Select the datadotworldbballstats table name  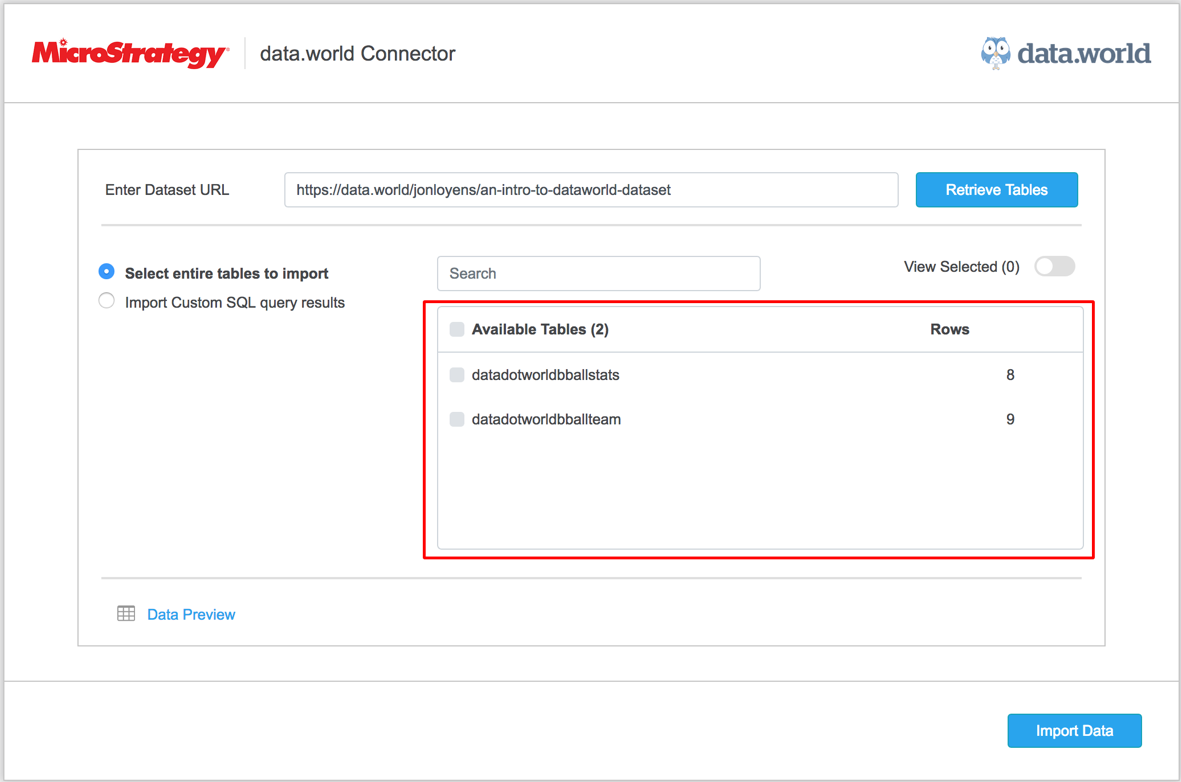(x=545, y=375)
